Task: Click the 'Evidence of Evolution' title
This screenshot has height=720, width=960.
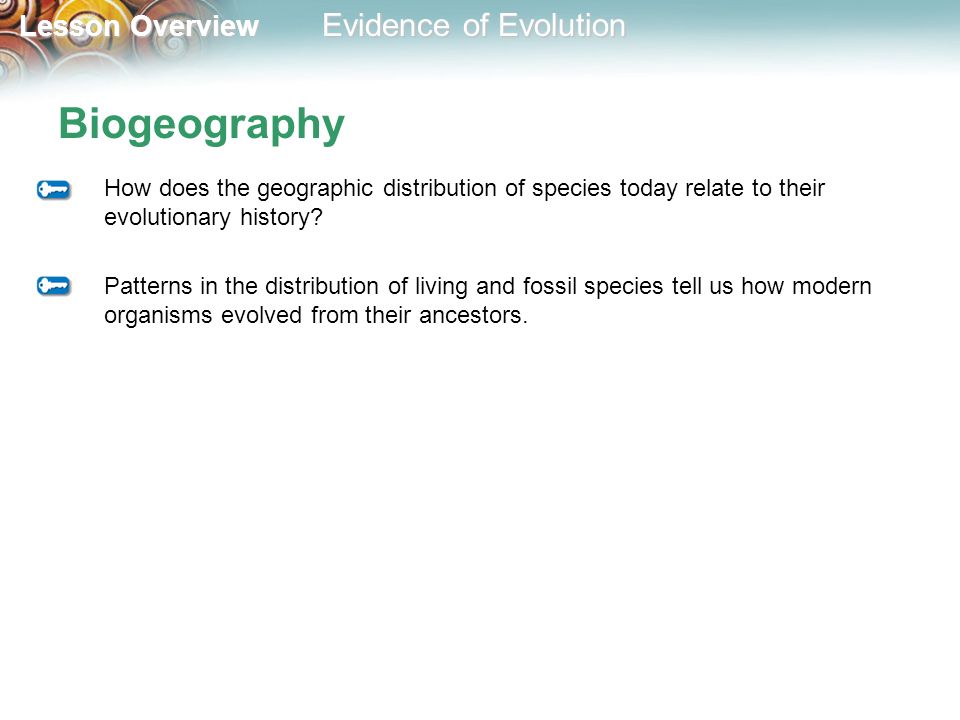Action: click(x=474, y=26)
